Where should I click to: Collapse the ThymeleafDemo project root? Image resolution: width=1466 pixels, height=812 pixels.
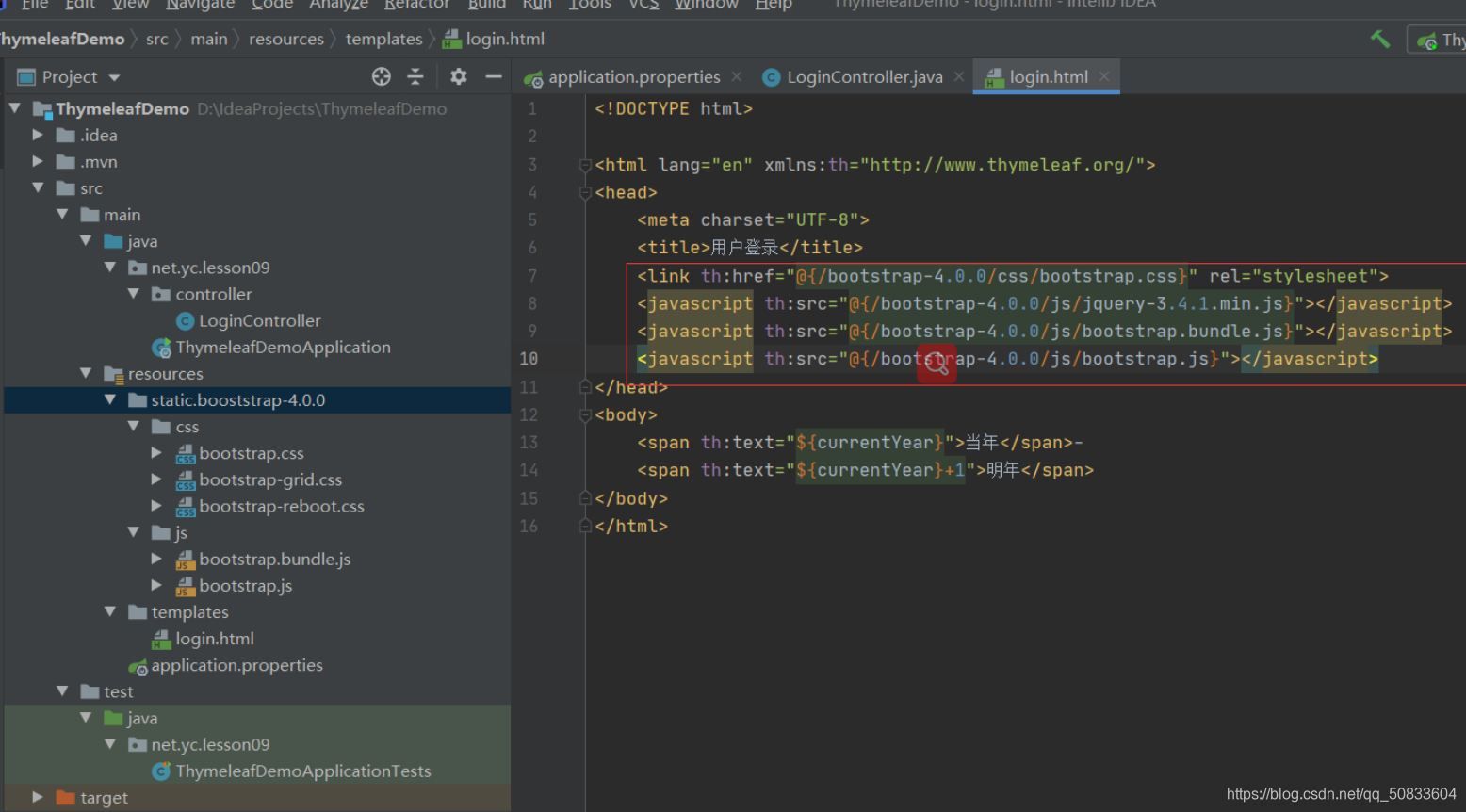click(x=15, y=108)
